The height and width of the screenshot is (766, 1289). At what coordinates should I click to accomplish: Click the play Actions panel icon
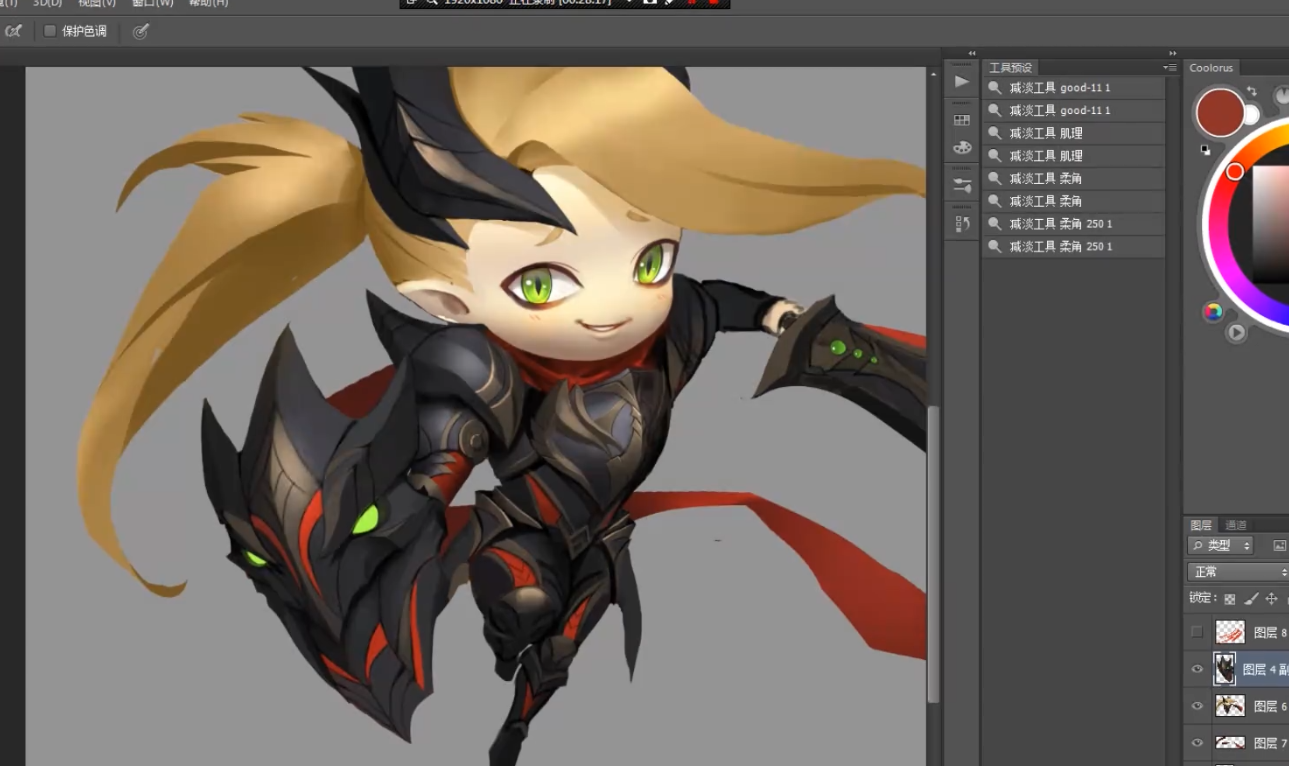point(962,81)
